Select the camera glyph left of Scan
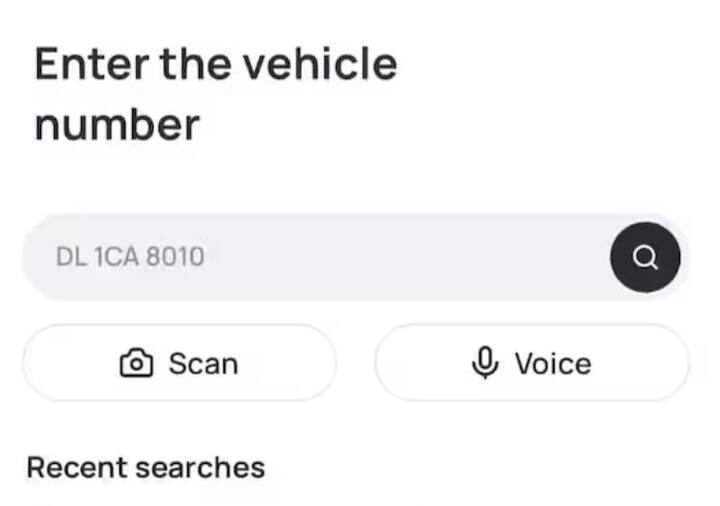This screenshot has width=720, height=506. (x=136, y=363)
